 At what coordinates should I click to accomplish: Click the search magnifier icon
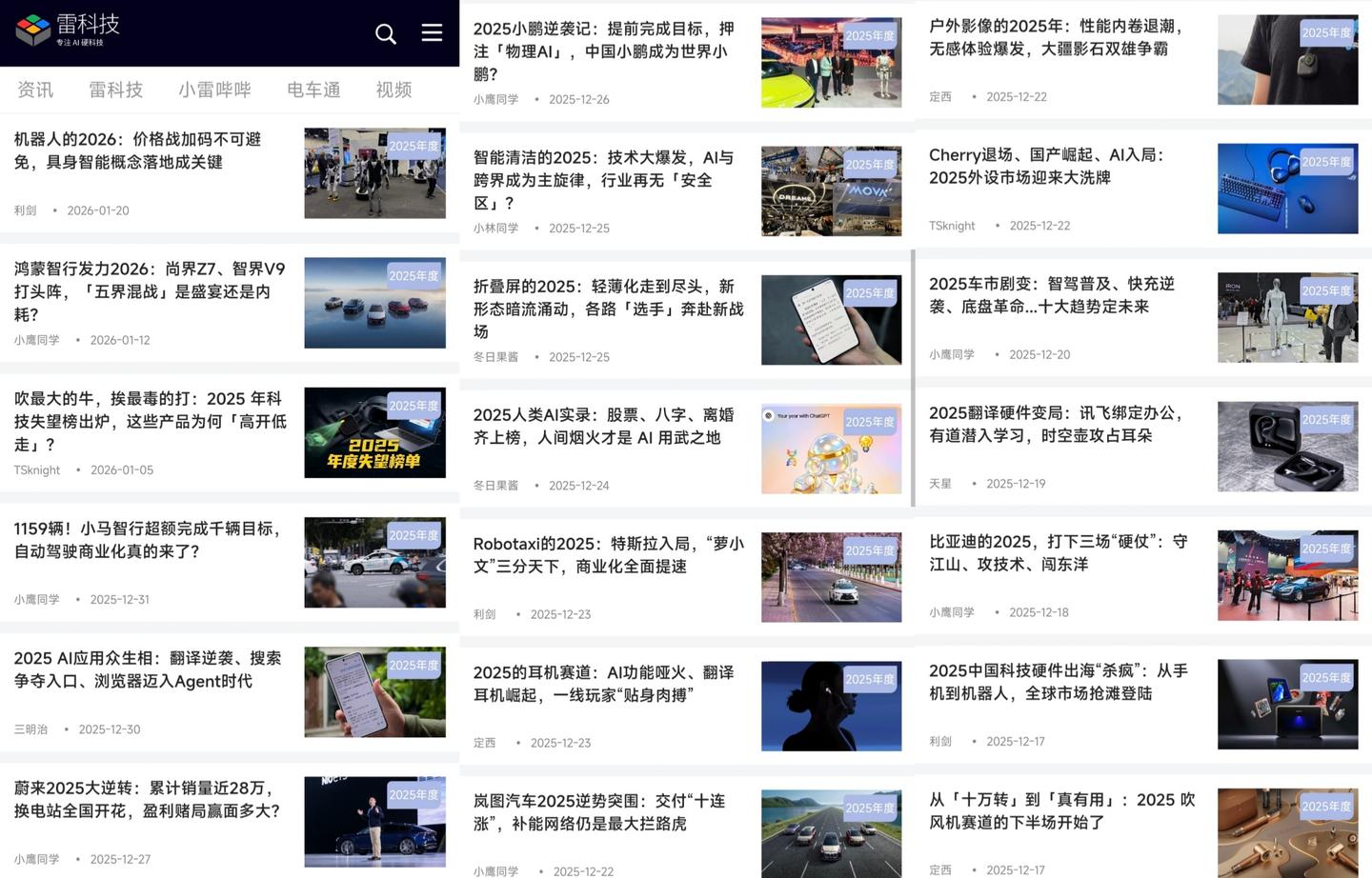click(385, 33)
